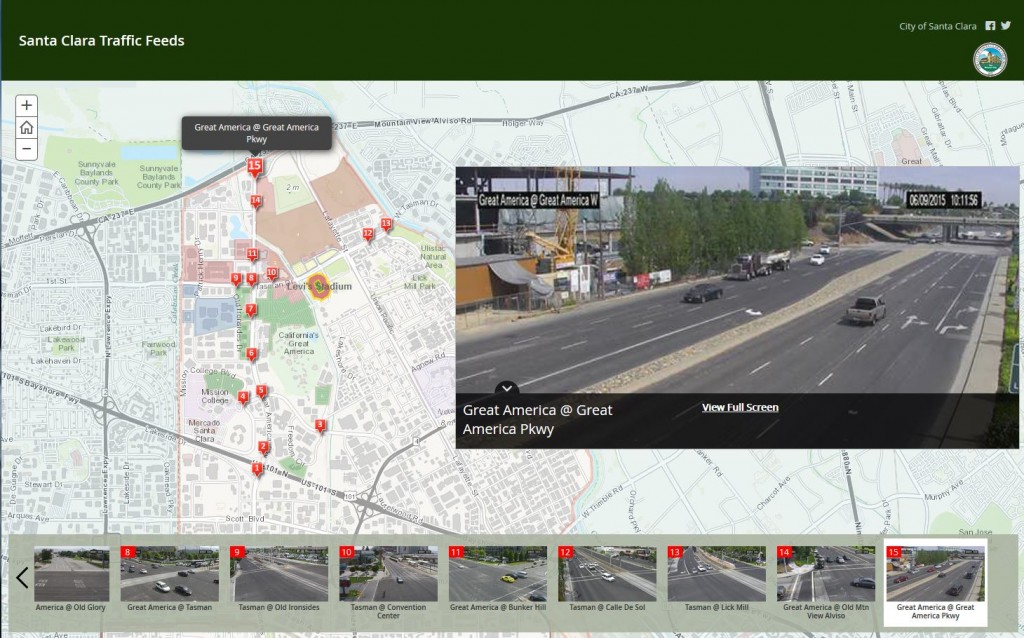Zoom in on the map
Viewport: 1024px width, 638px height.
26,105
